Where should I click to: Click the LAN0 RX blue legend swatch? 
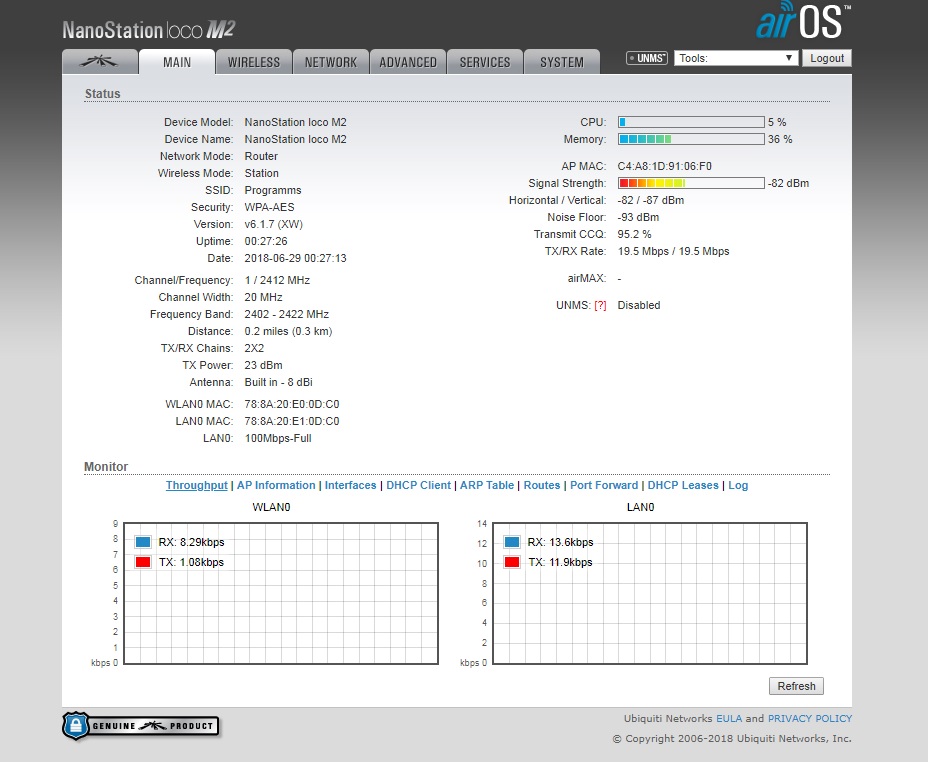[x=512, y=542]
